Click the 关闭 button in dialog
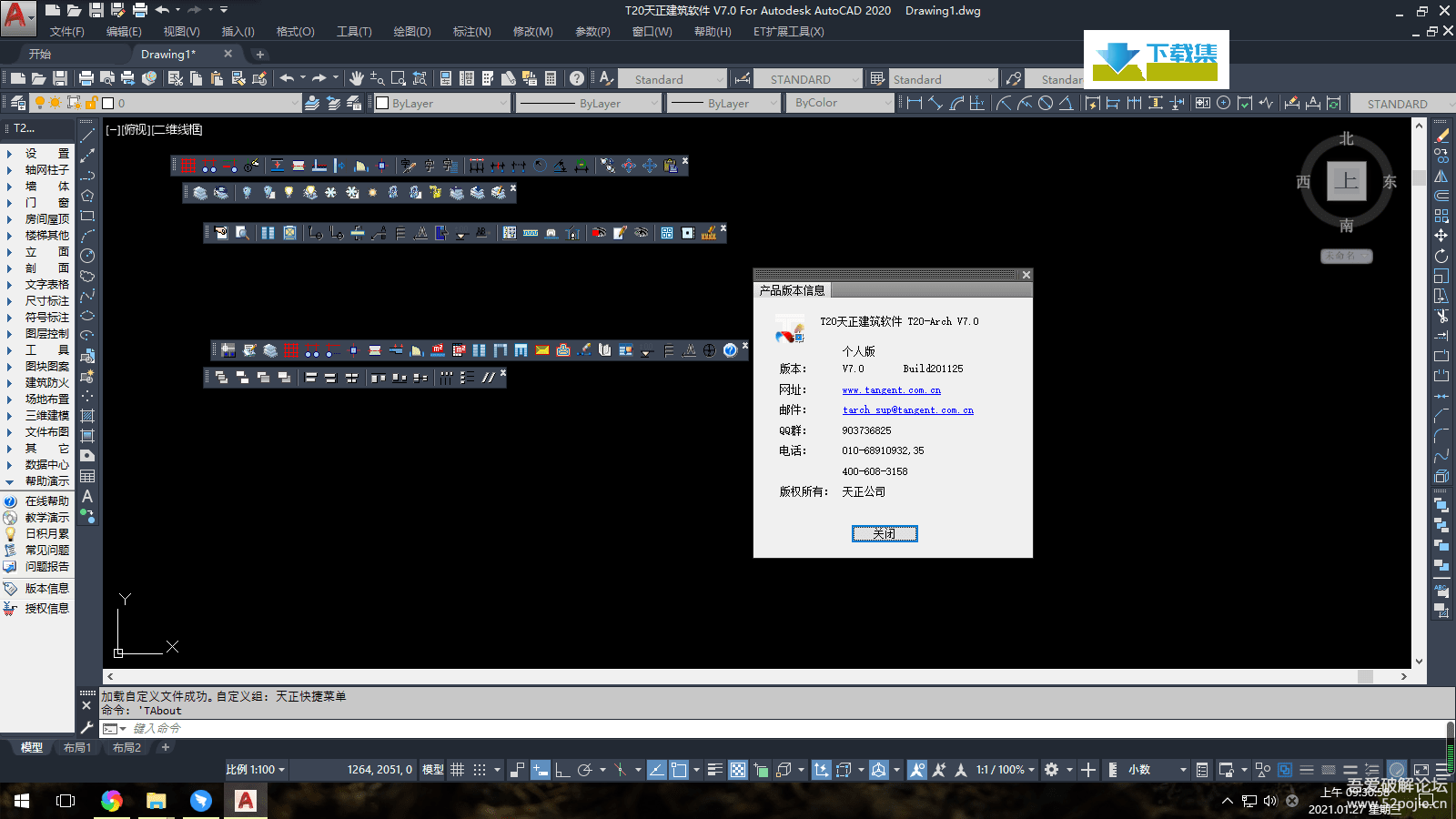Screen dimensions: 1456x819 (x=885, y=533)
